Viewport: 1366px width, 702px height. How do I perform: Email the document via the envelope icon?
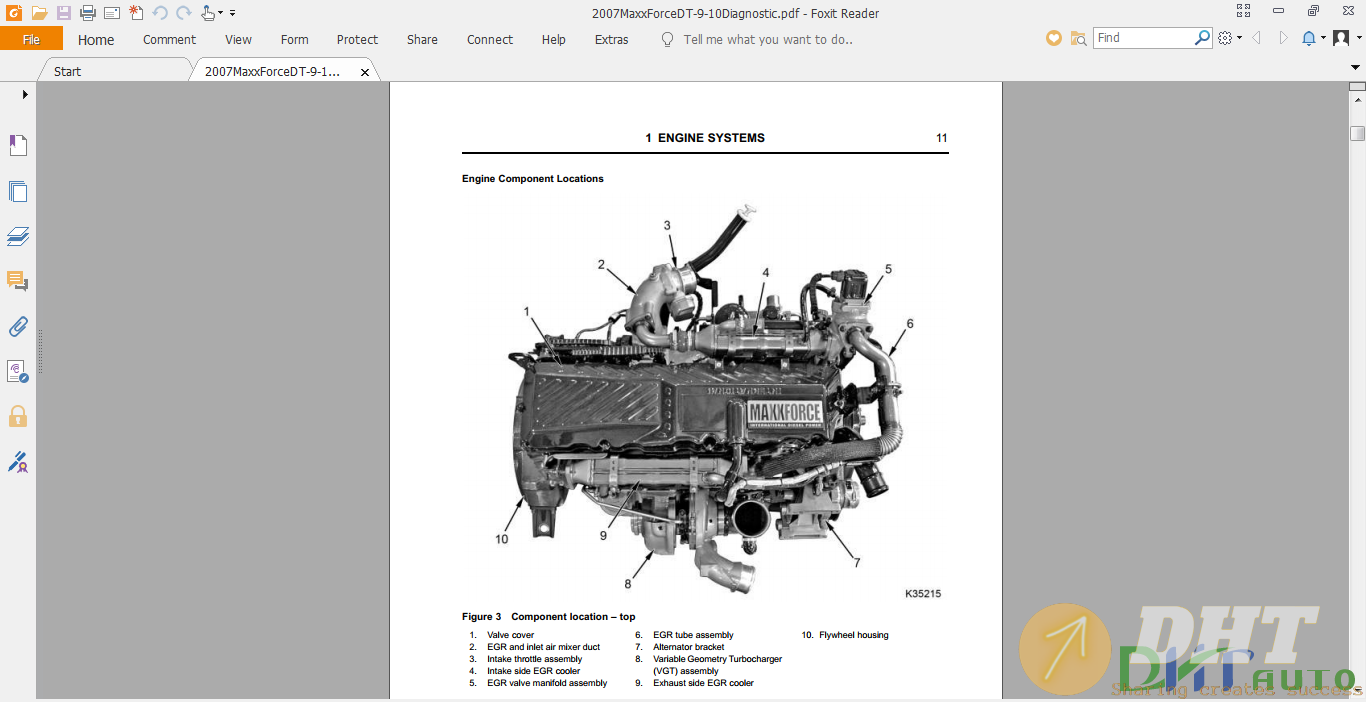pyautogui.click(x=112, y=13)
